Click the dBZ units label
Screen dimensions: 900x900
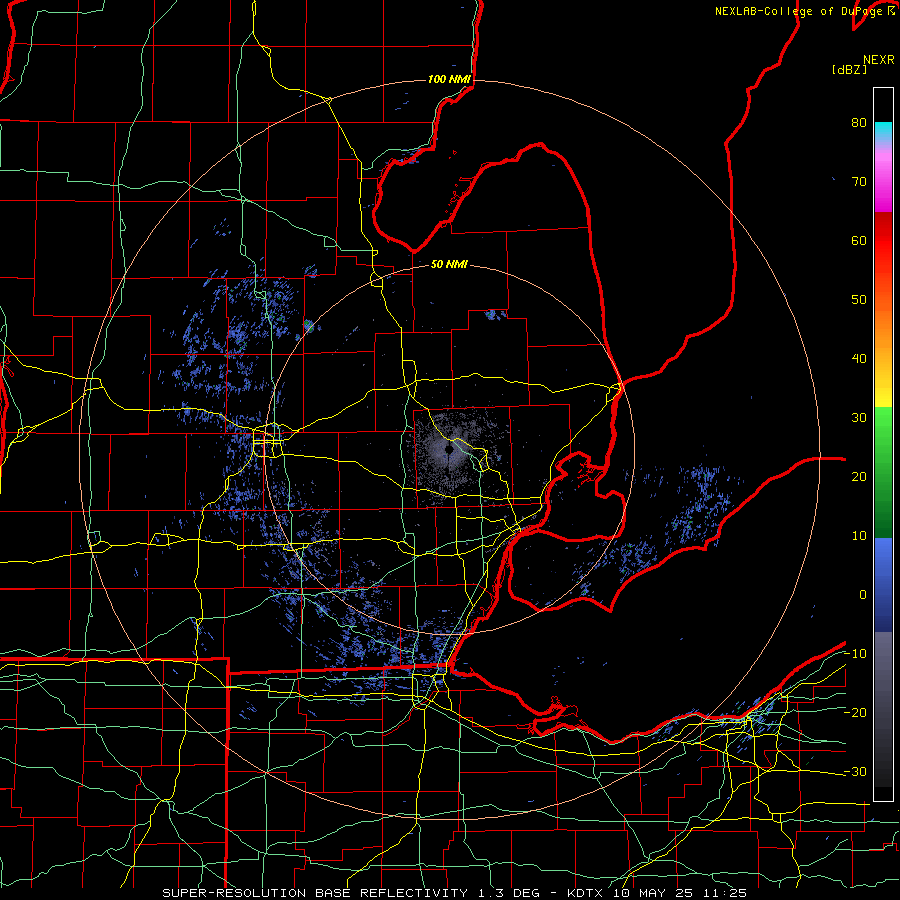coord(849,69)
